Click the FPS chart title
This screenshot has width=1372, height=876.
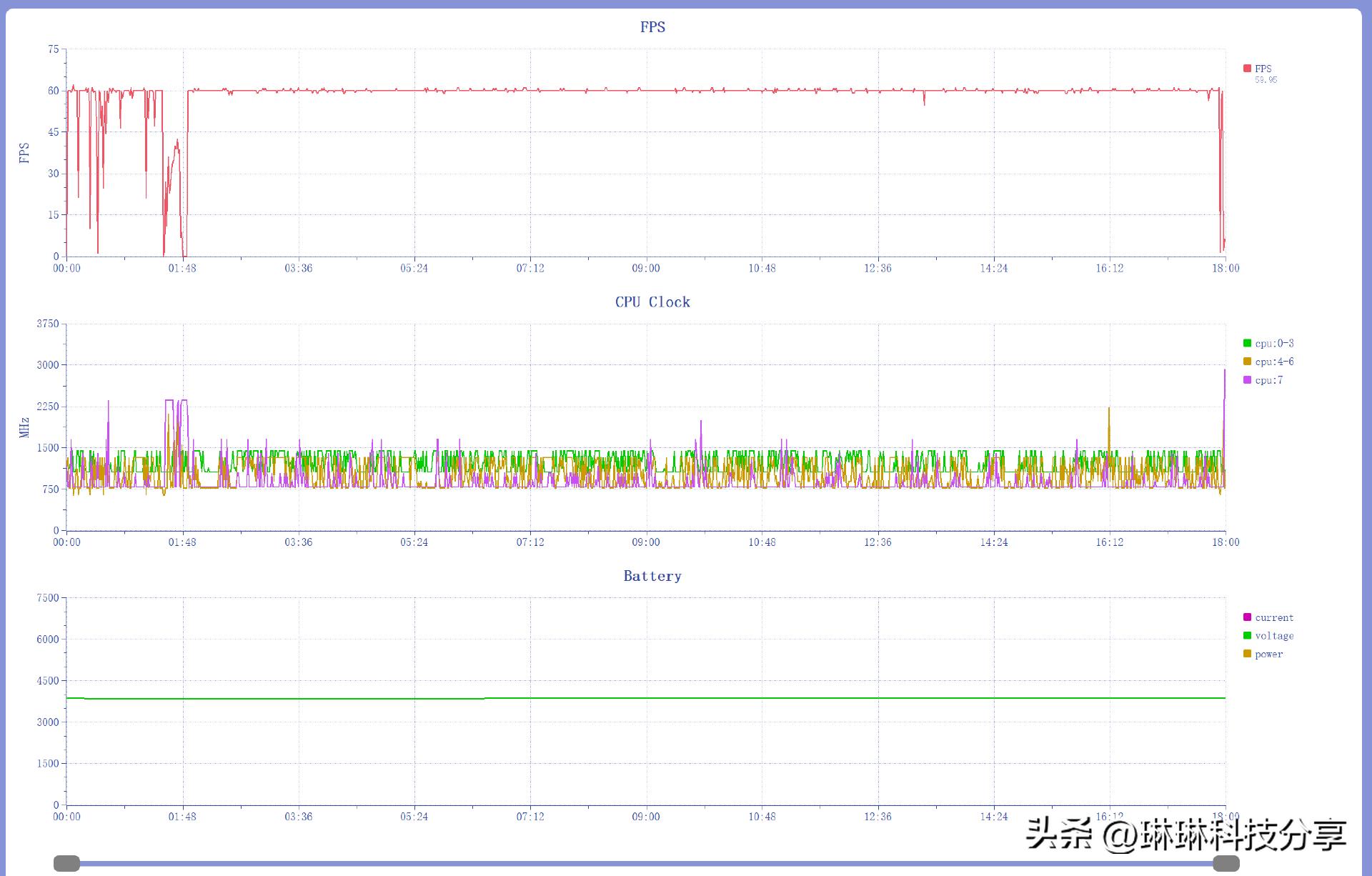(x=652, y=27)
